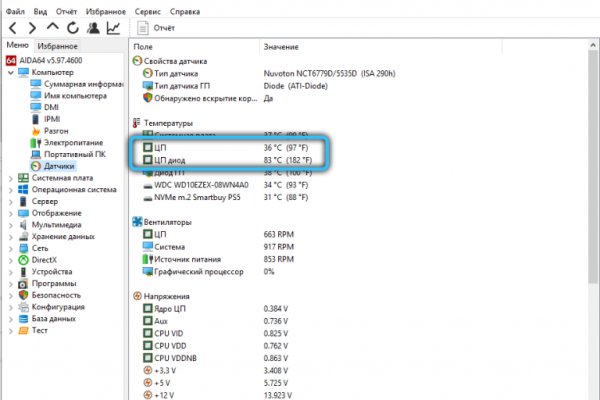The image size is (600, 400).
Task: Click the Back navigation arrow
Action: tap(14, 27)
